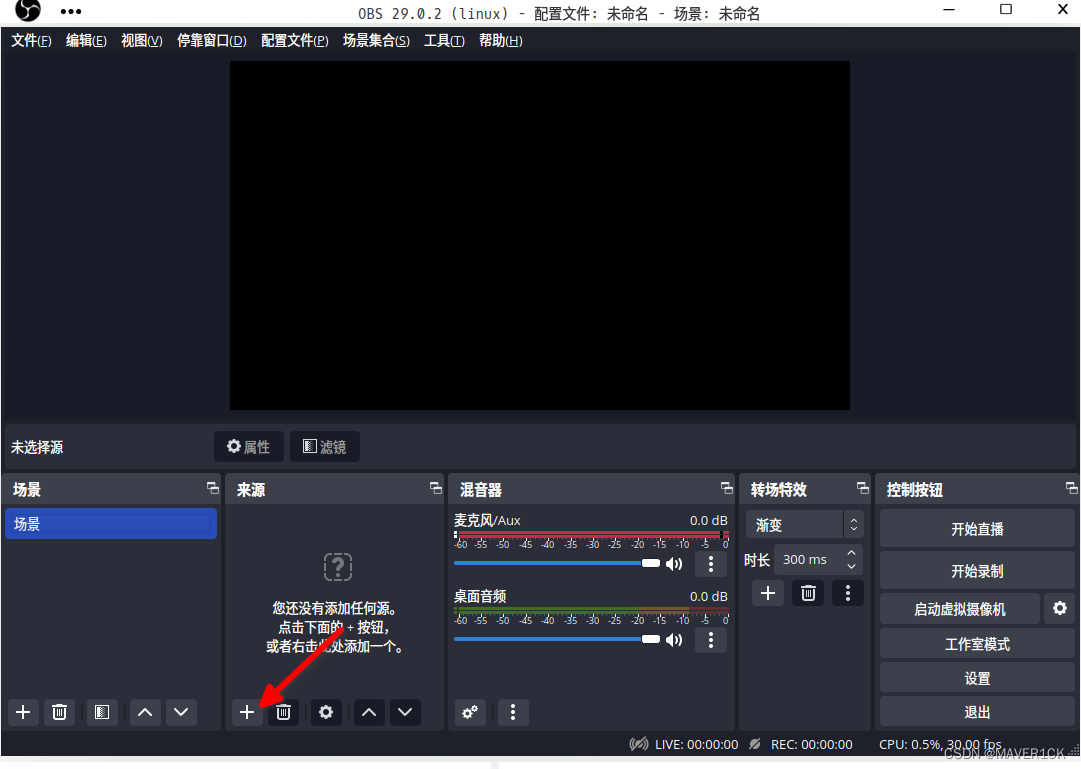Click the 滤镜 filters button

[325, 447]
